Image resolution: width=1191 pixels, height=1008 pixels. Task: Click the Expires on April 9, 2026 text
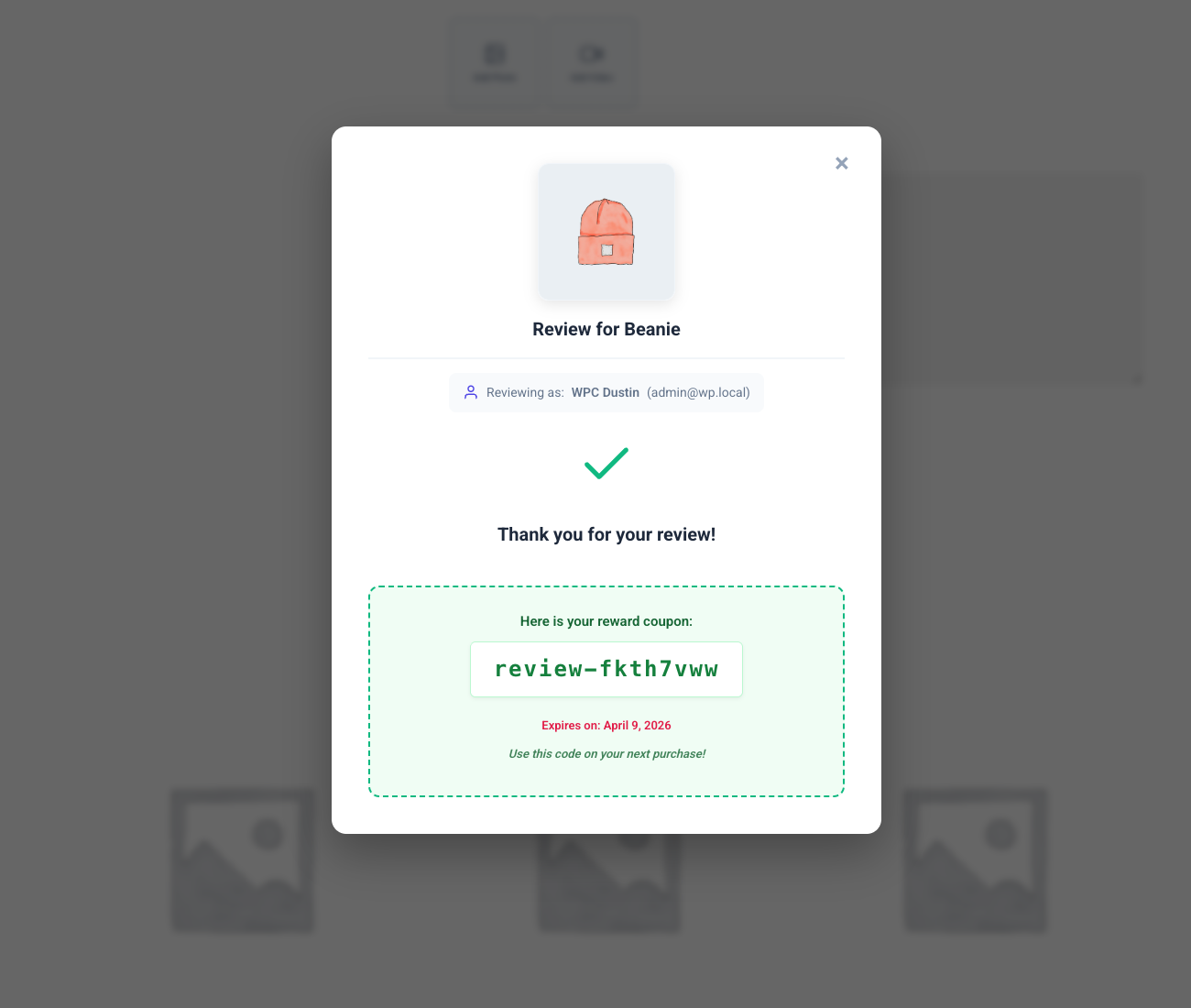pyautogui.click(x=606, y=725)
